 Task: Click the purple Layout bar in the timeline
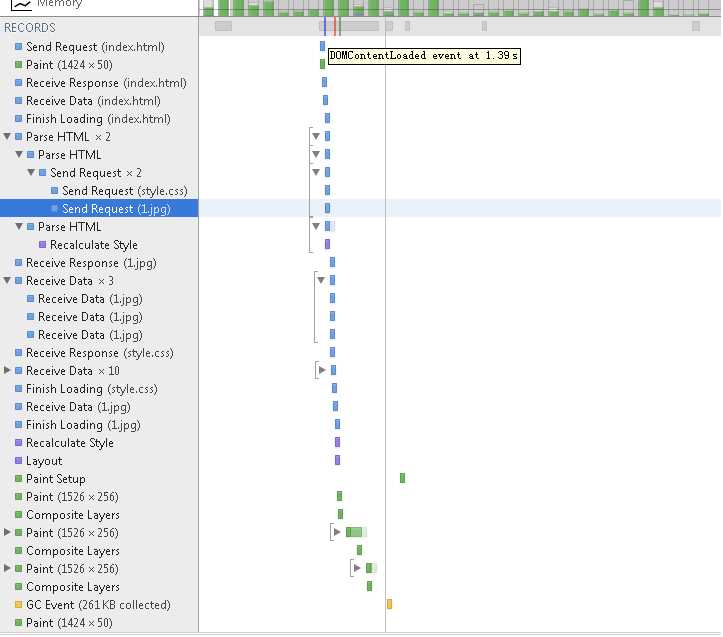click(338, 460)
